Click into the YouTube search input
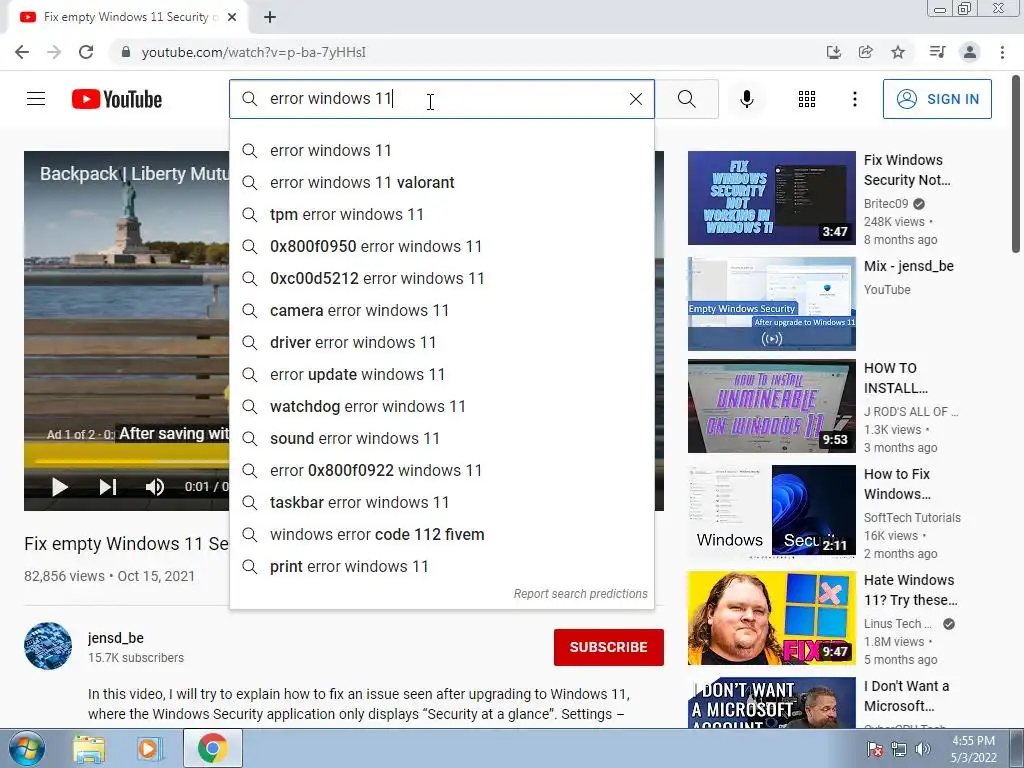This screenshot has width=1024, height=768. point(444,99)
